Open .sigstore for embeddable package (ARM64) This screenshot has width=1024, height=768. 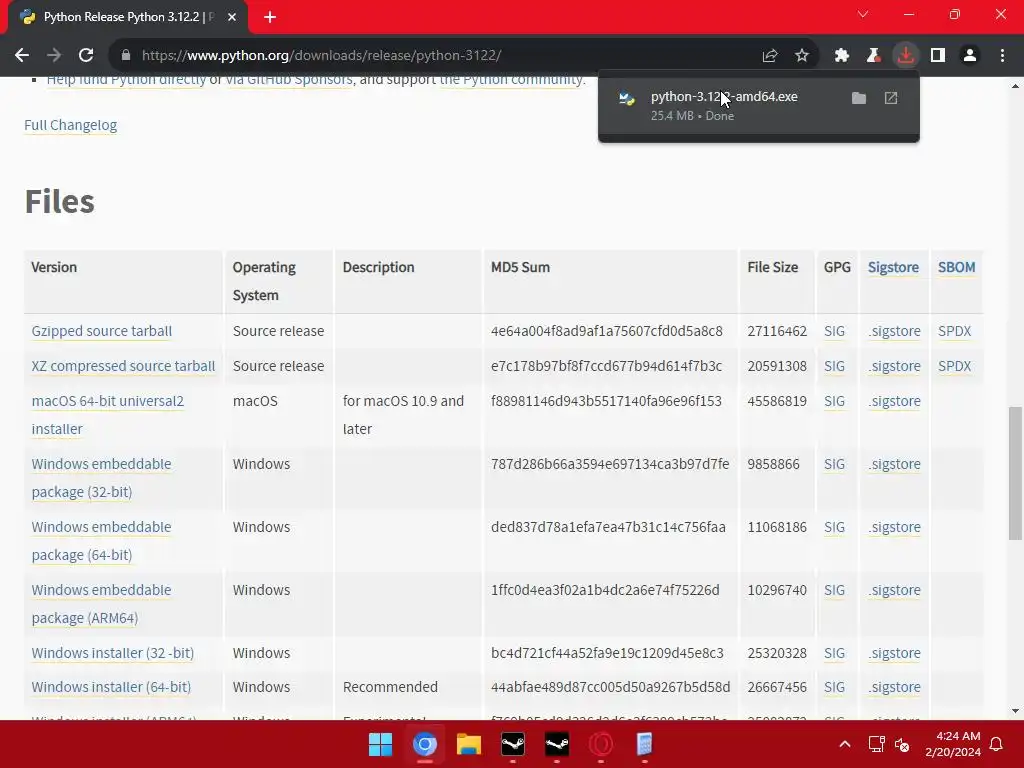894,590
